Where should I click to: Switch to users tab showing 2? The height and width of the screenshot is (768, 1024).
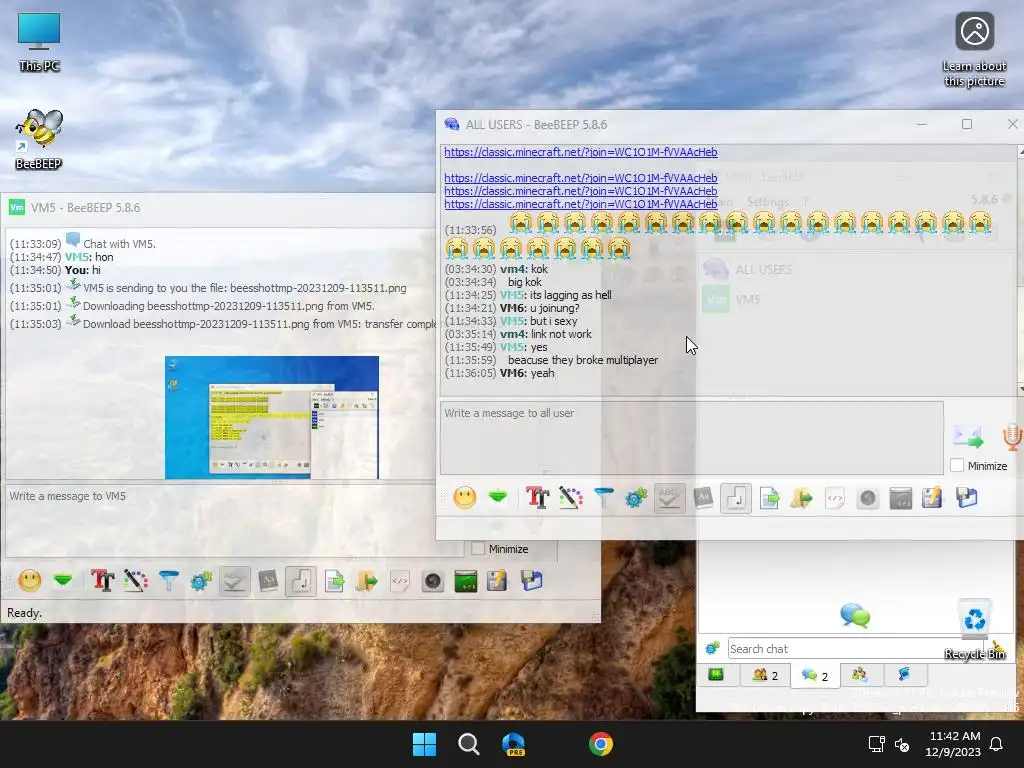click(765, 675)
